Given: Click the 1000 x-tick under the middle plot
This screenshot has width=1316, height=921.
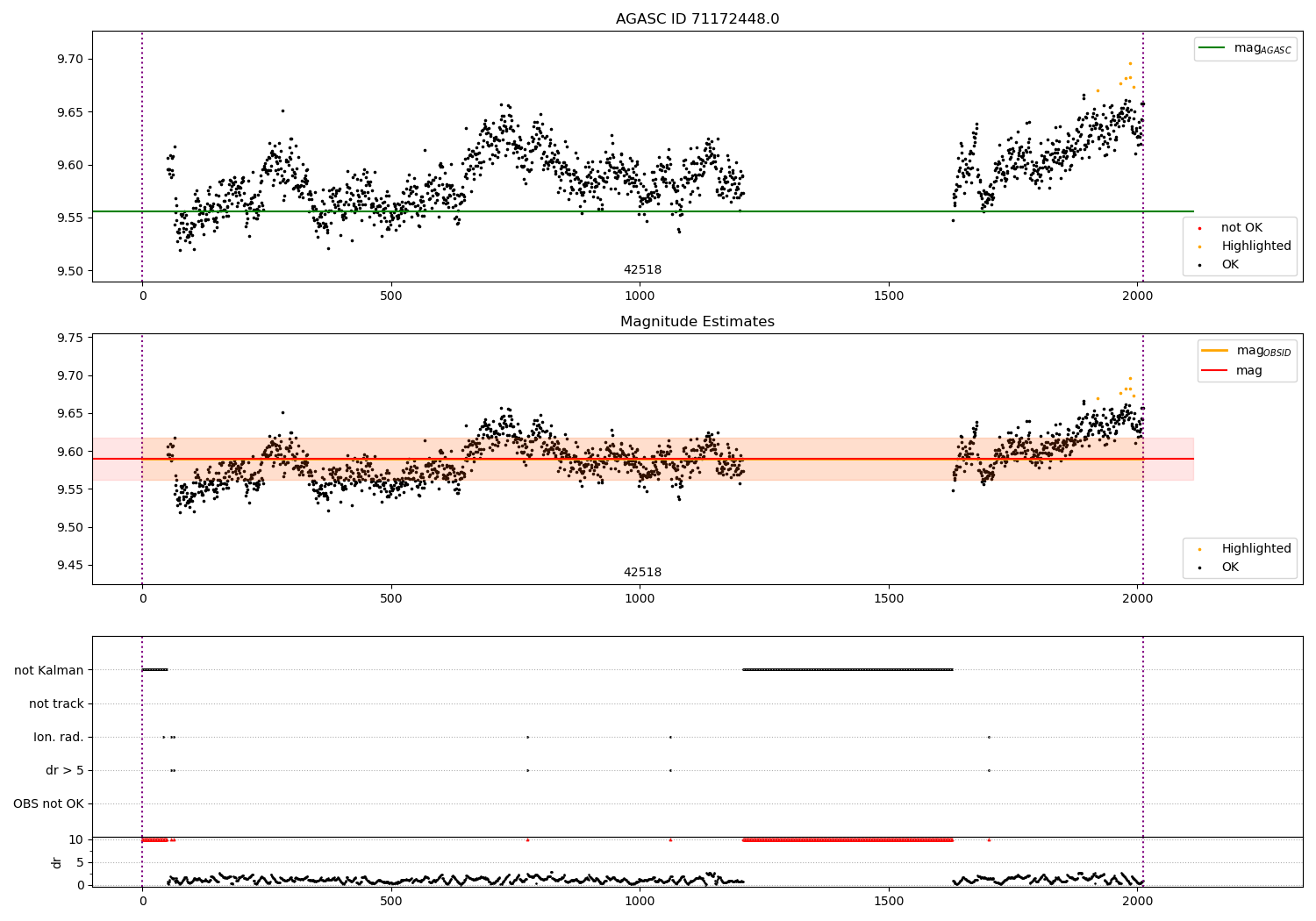Looking at the screenshot, I should point(640,598).
